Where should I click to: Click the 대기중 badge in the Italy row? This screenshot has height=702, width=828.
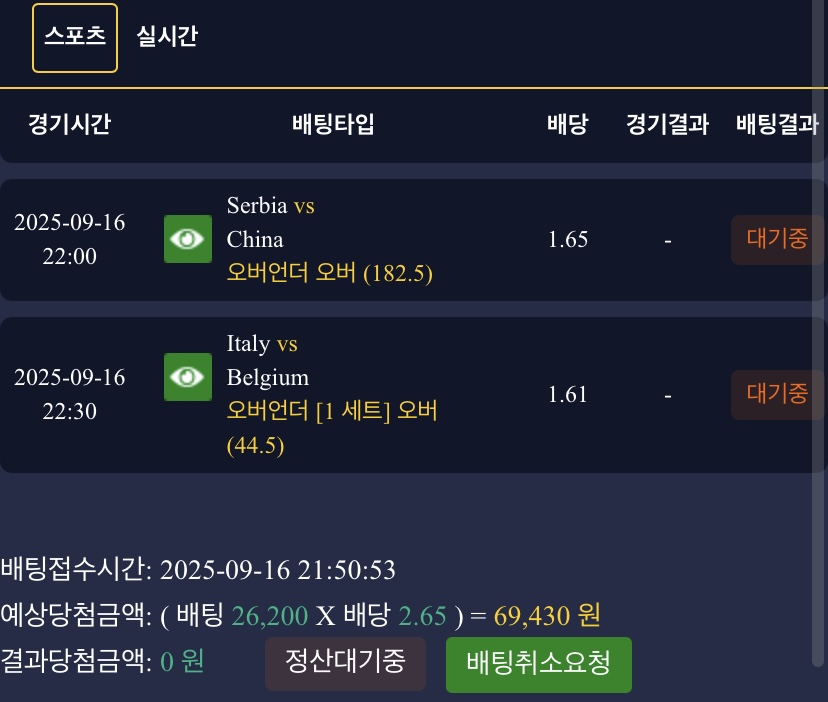coord(777,394)
